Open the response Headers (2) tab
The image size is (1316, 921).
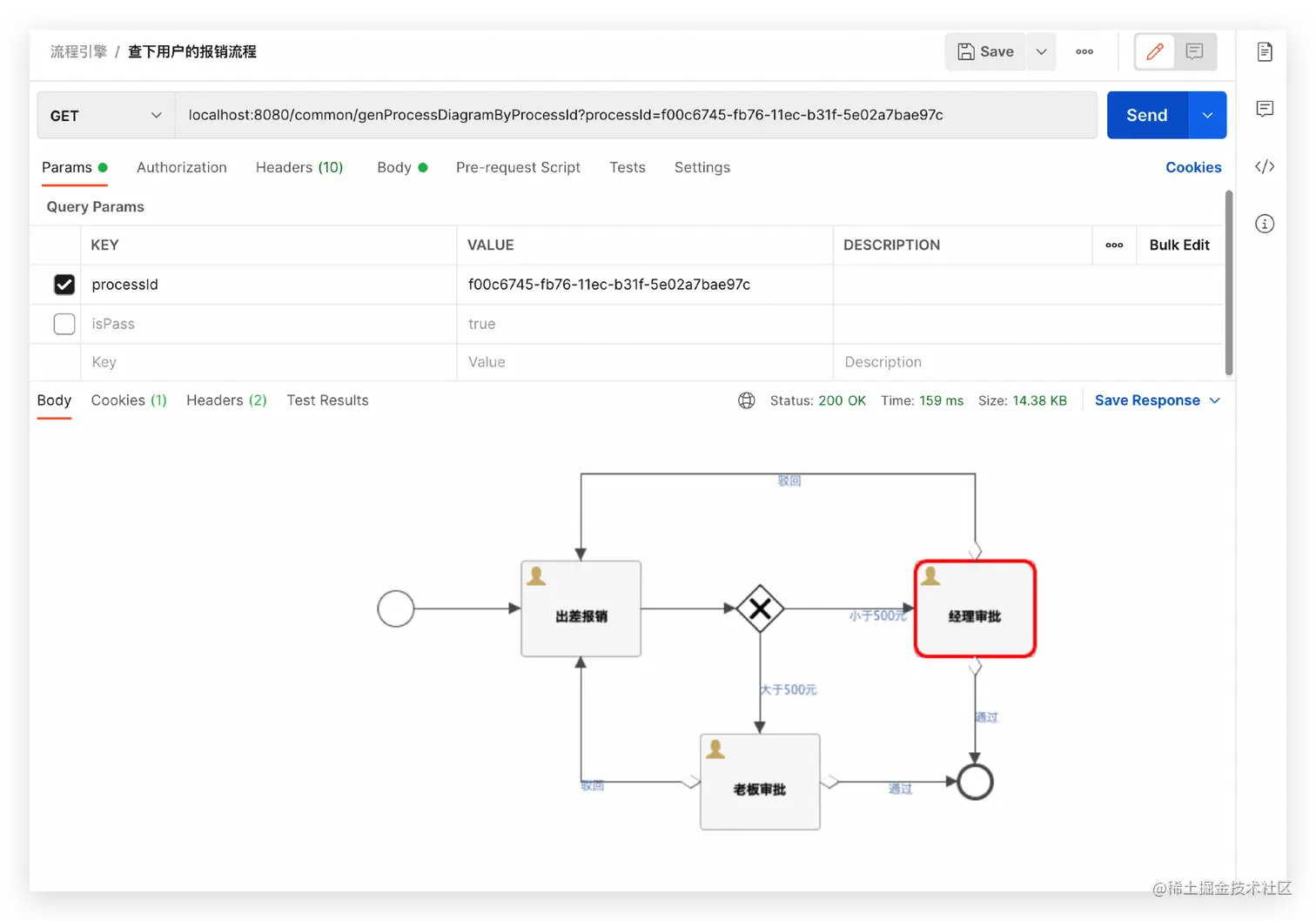(226, 400)
